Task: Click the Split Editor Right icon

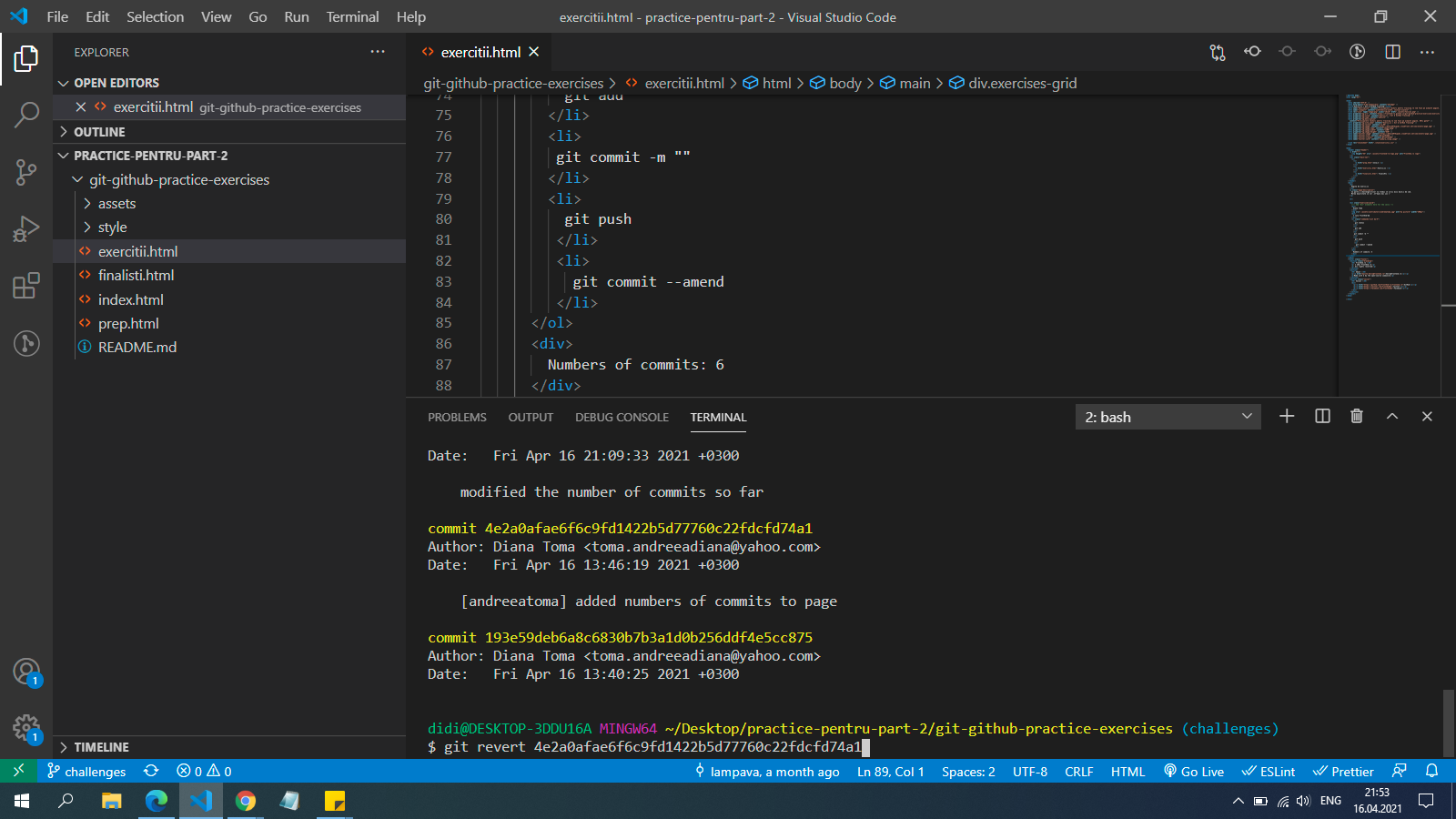Action: point(1392,52)
